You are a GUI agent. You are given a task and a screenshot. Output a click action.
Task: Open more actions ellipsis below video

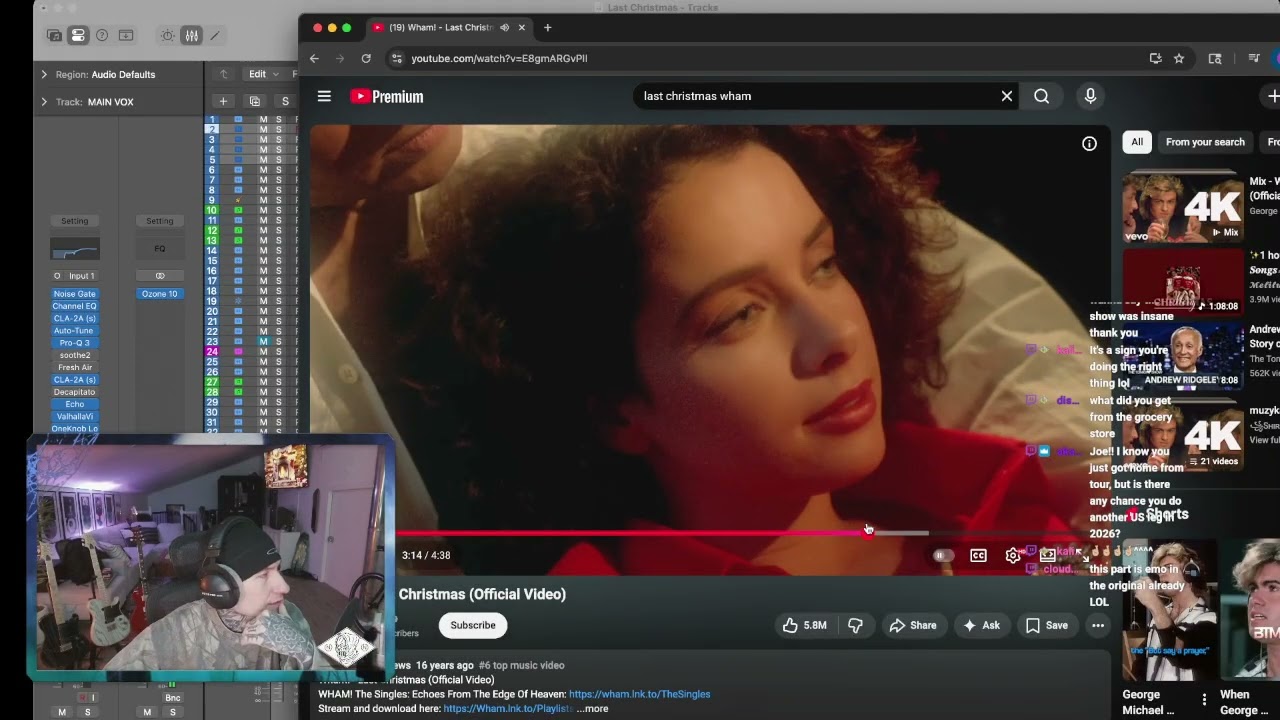(x=1098, y=625)
